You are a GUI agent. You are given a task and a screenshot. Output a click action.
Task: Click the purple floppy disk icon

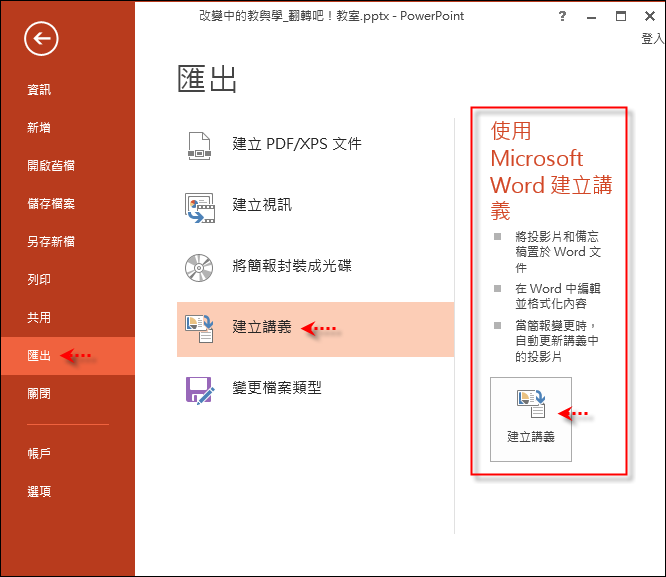200,390
